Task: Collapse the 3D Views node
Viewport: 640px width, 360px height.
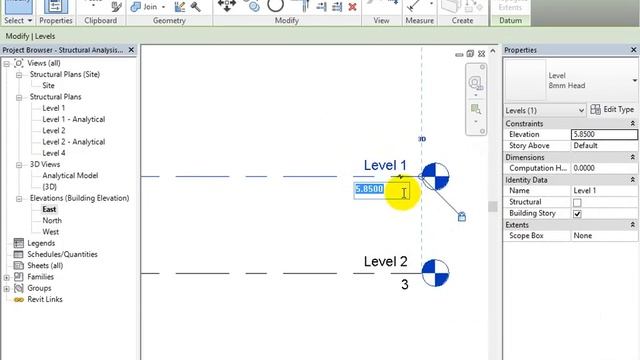Action: coord(19,165)
